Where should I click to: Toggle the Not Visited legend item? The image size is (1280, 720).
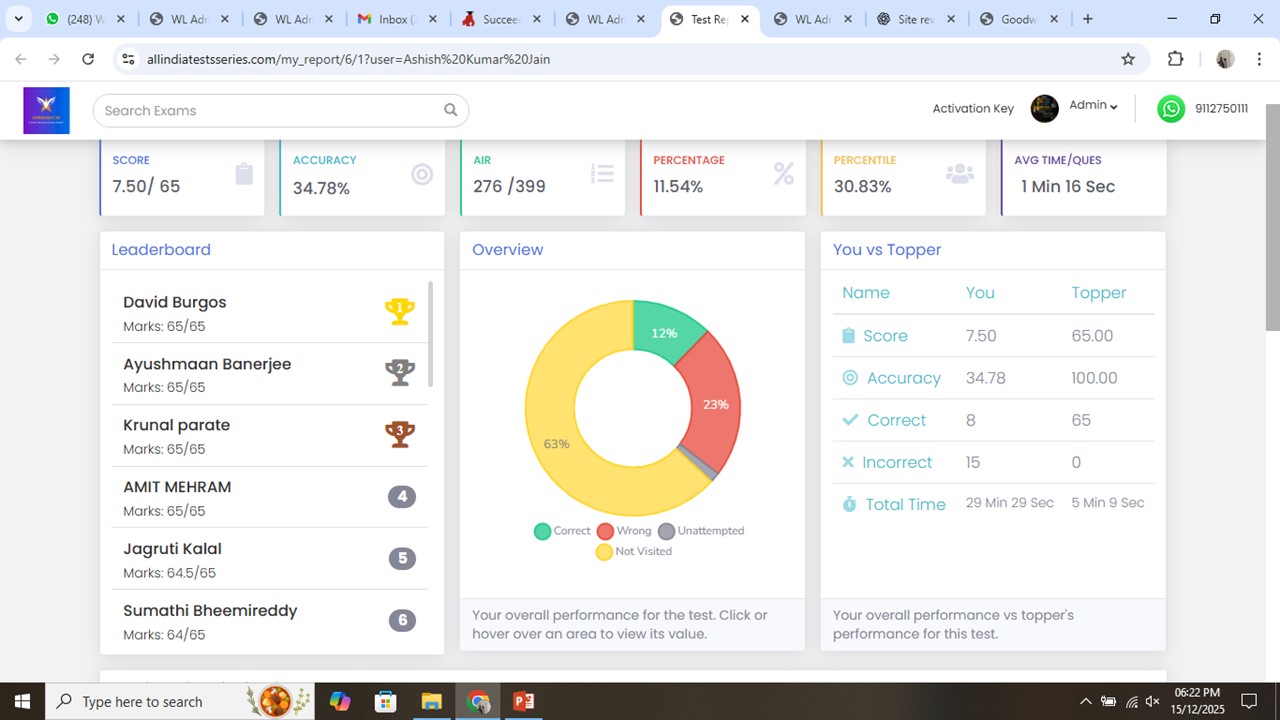click(x=634, y=551)
